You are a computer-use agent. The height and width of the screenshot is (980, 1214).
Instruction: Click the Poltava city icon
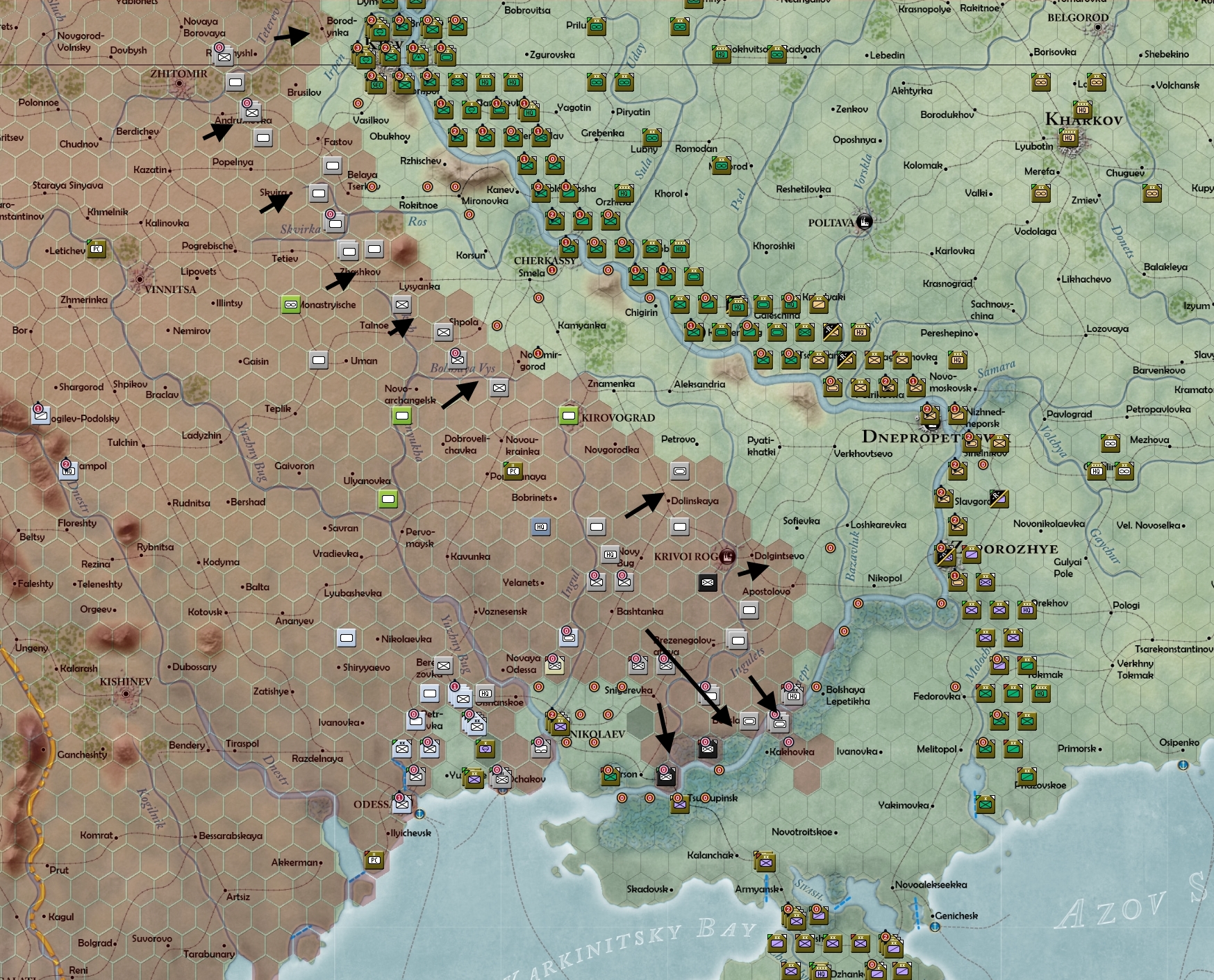864,222
